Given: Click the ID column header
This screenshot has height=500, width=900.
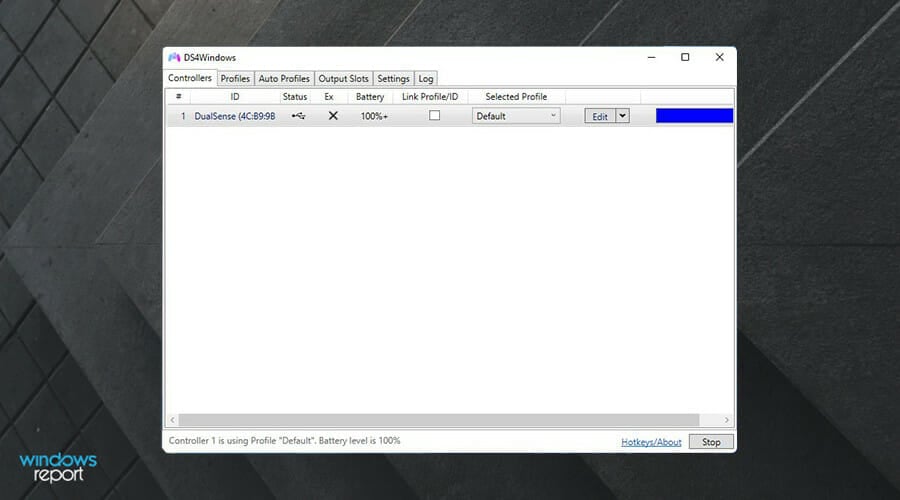Looking at the screenshot, I should pos(235,96).
